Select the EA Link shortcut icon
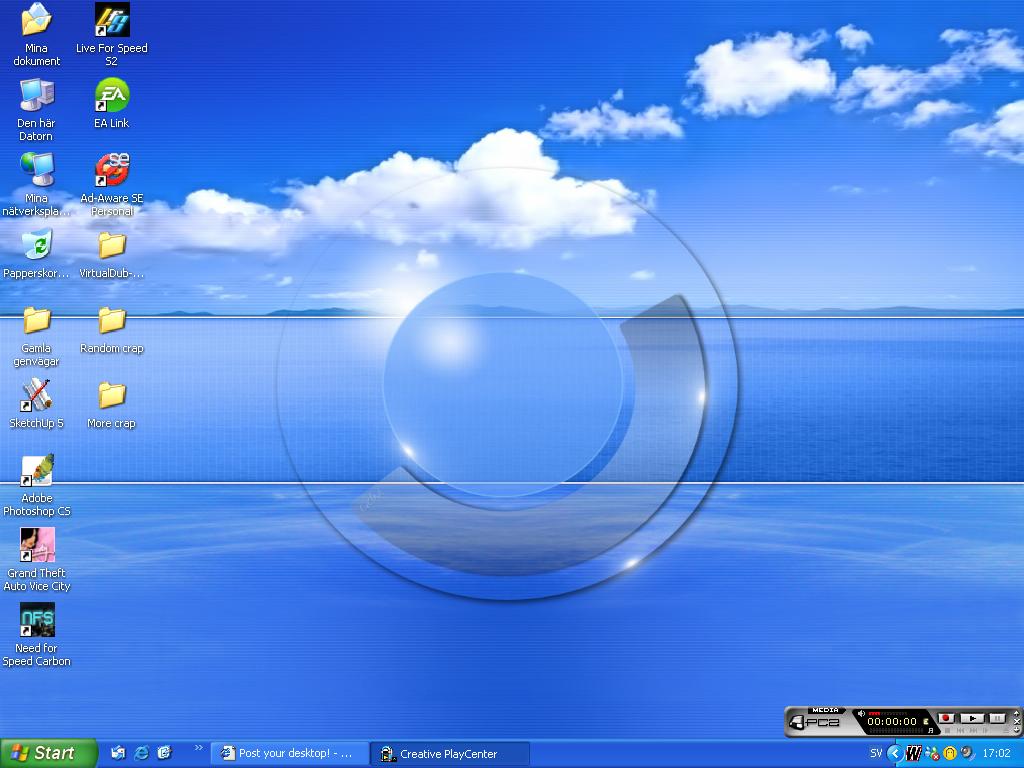Screen dimensions: 1024x768 (x=112, y=103)
